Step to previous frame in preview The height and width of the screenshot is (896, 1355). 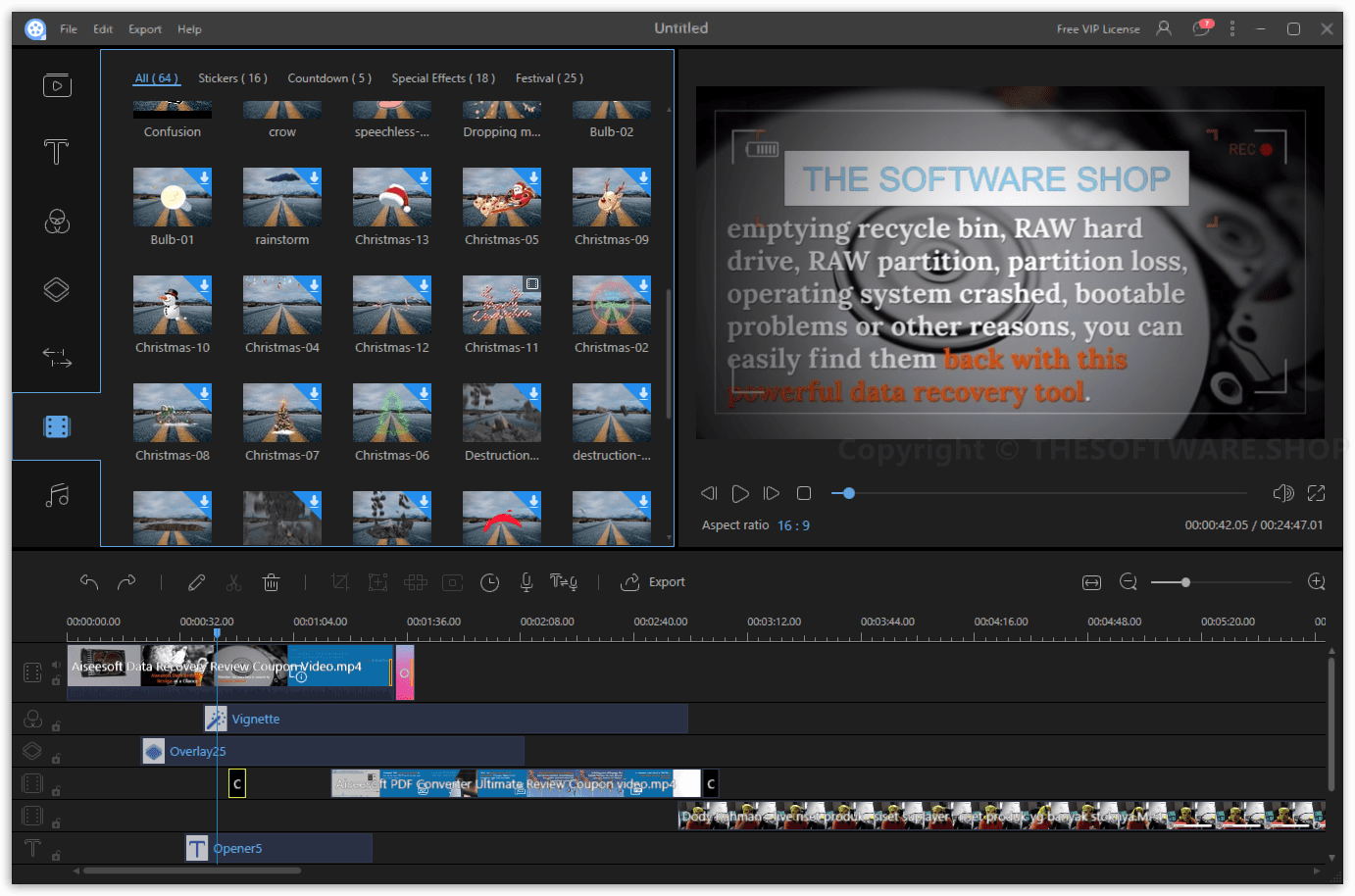point(709,493)
